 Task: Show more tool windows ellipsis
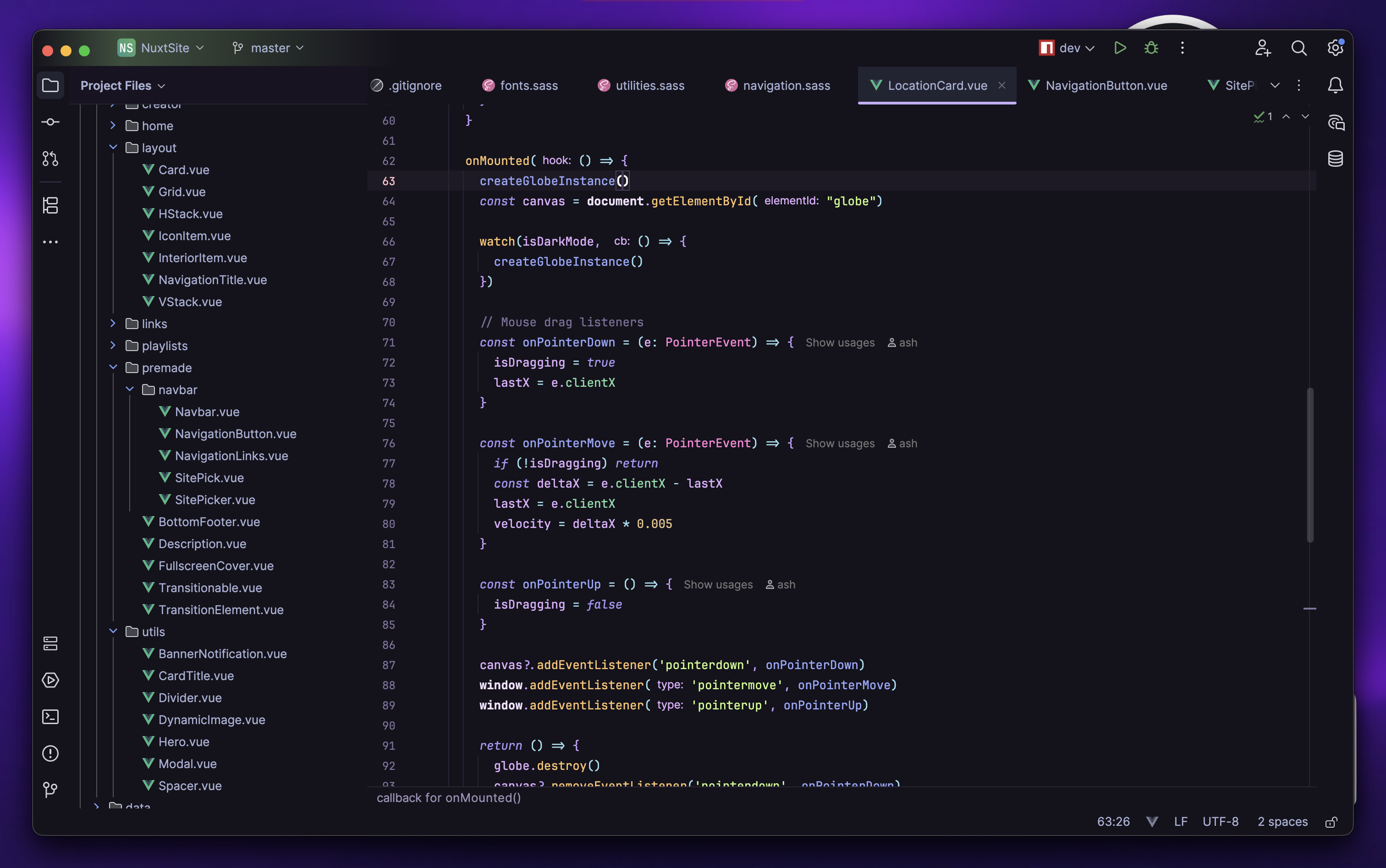tap(50, 242)
